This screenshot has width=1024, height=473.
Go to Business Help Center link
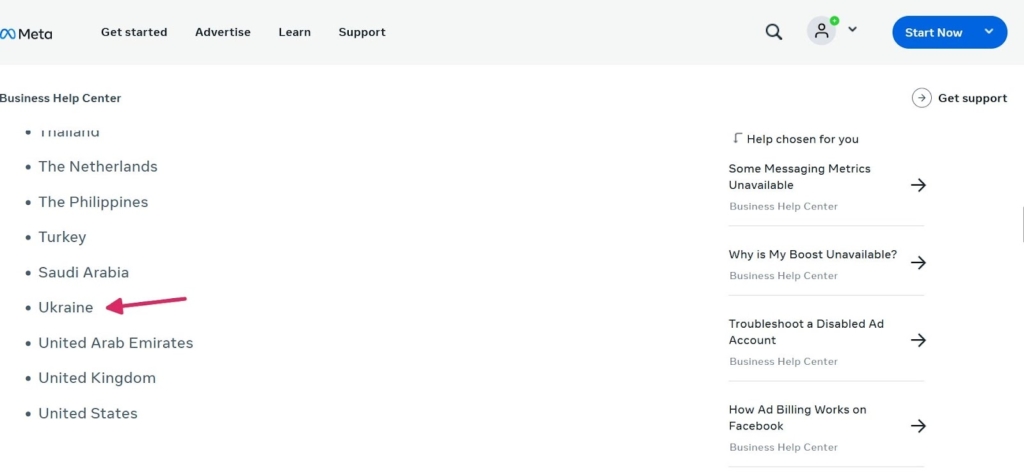61,98
